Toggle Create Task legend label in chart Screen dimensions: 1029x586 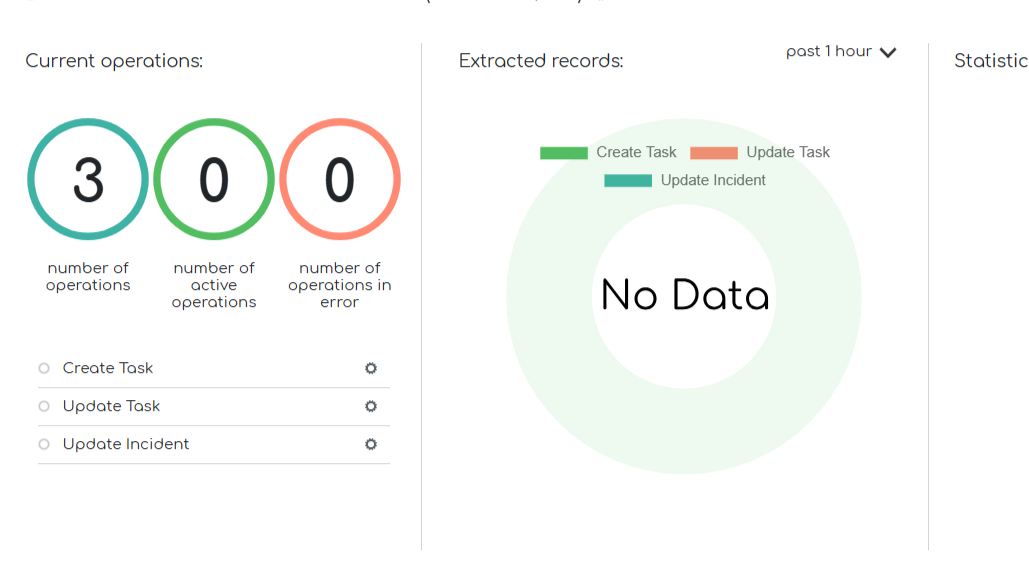(x=637, y=153)
